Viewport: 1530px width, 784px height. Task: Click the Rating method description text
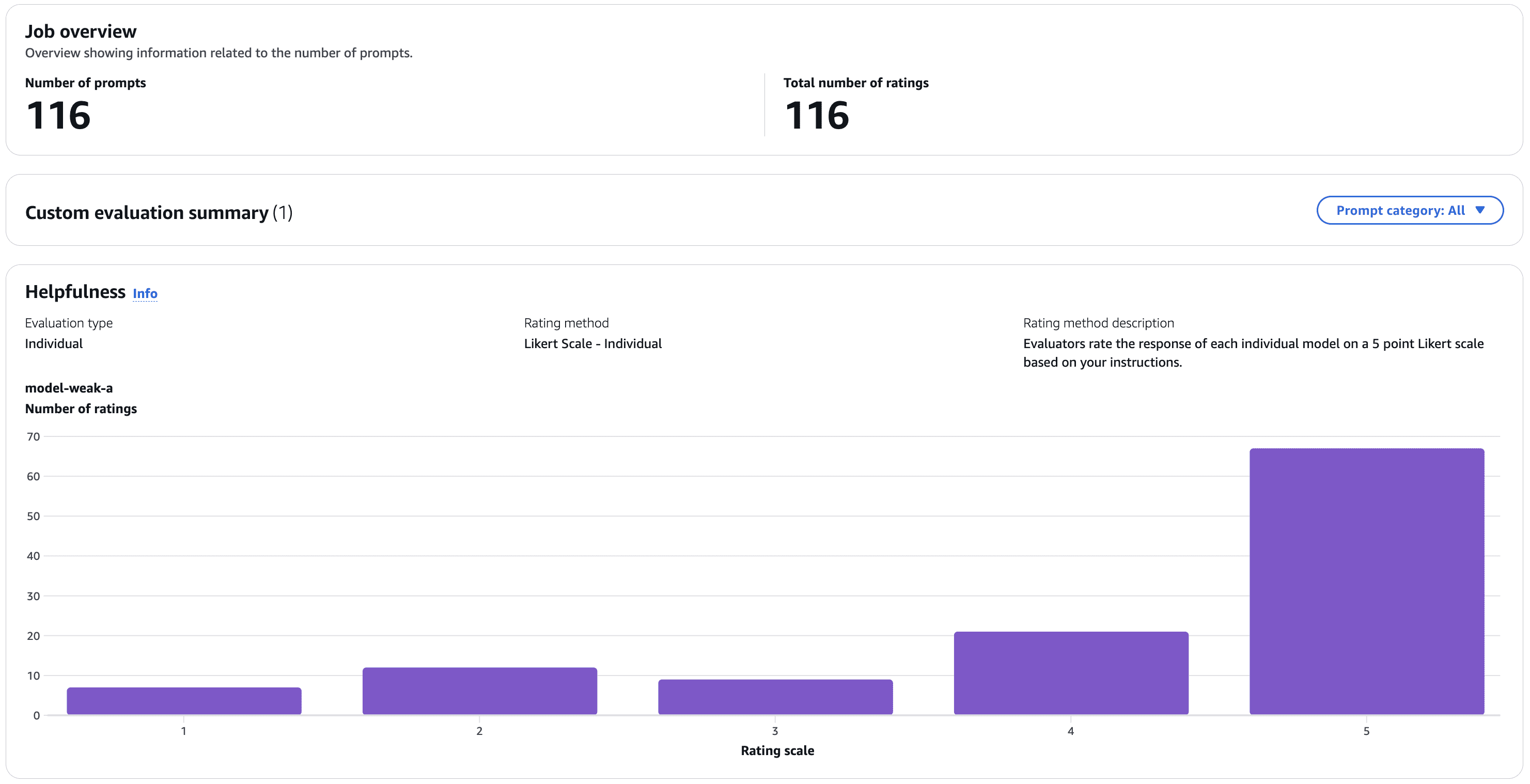[x=1253, y=353]
